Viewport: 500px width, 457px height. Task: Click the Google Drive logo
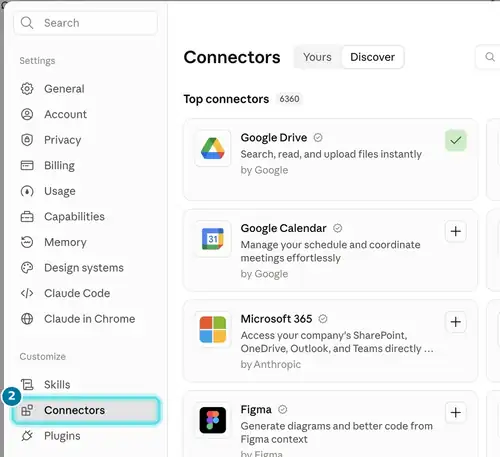point(213,148)
